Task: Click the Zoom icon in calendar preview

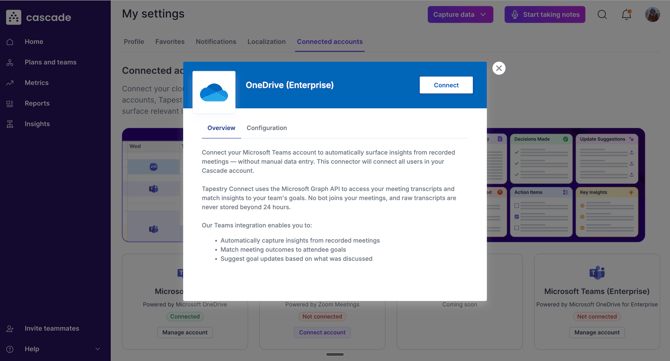Action: tap(153, 167)
